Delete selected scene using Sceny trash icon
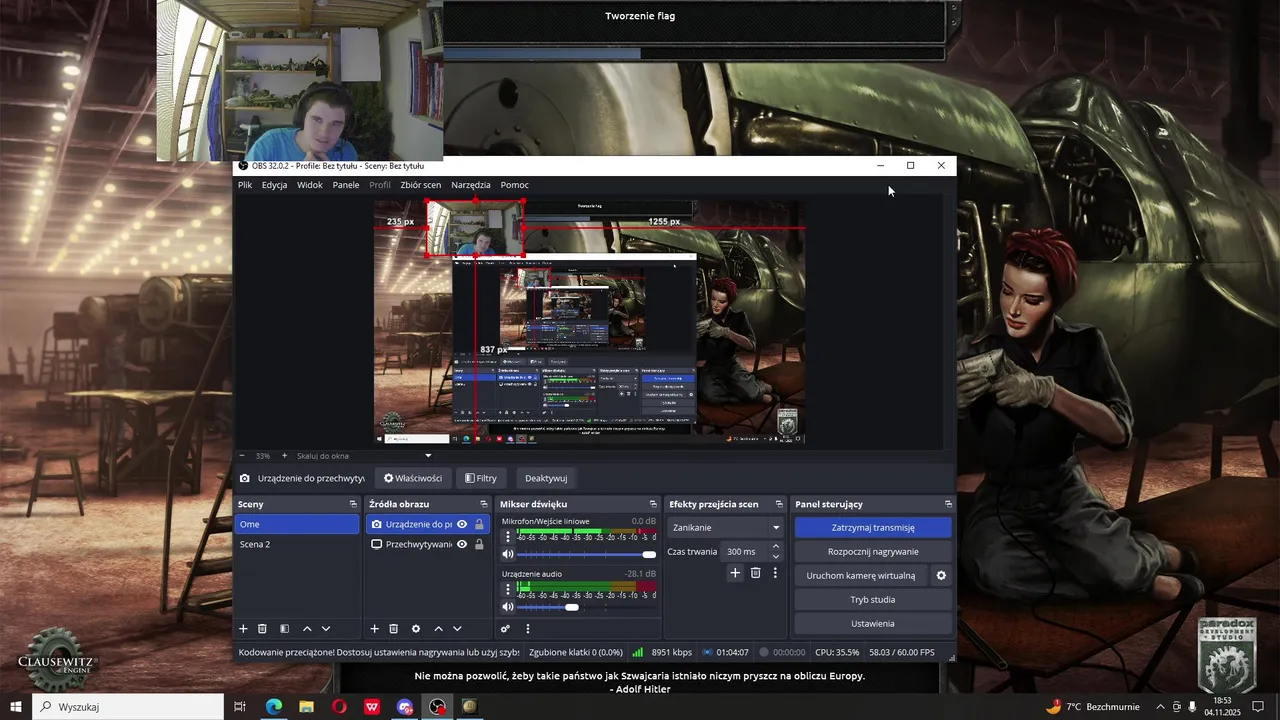 click(263, 629)
